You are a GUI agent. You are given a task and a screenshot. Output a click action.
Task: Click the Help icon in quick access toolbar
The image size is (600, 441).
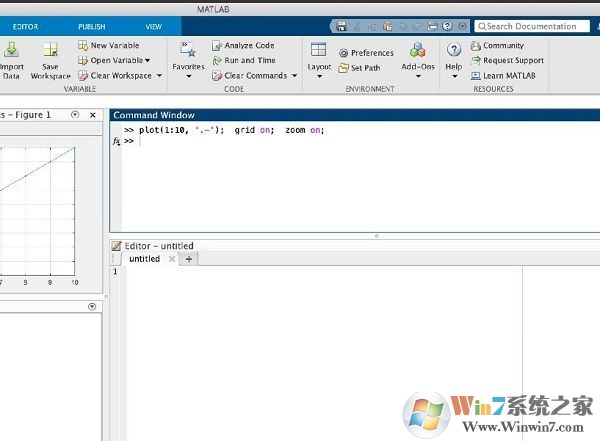(x=447, y=26)
